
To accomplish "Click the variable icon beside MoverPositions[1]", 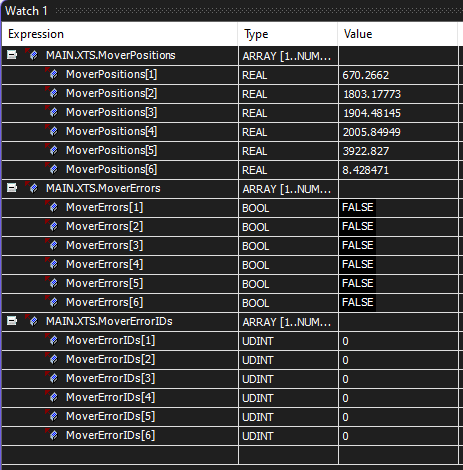I will click(x=52, y=74).
